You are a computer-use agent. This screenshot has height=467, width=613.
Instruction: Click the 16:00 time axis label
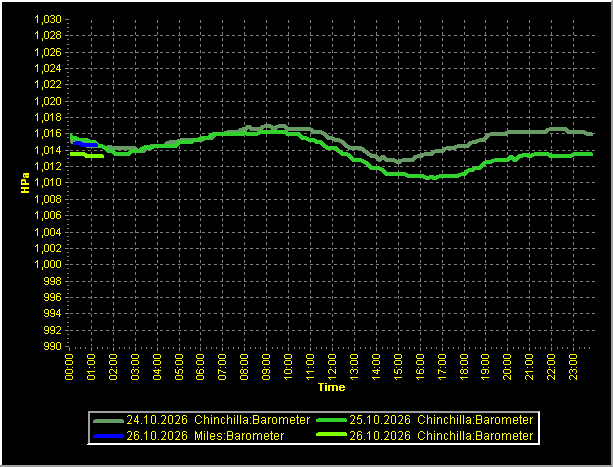(419, 367)
